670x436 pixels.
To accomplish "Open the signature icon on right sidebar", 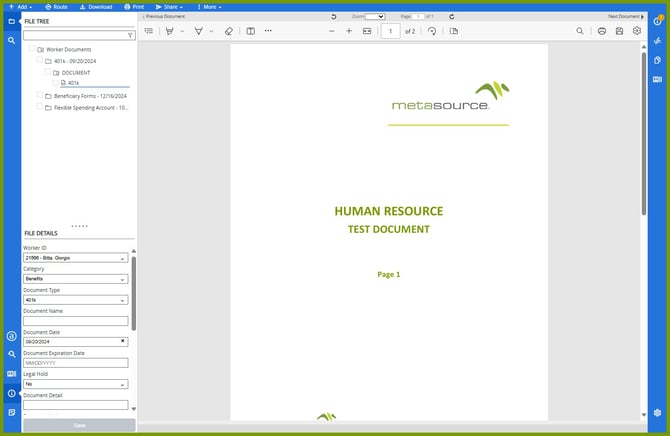I will [658, 41].
